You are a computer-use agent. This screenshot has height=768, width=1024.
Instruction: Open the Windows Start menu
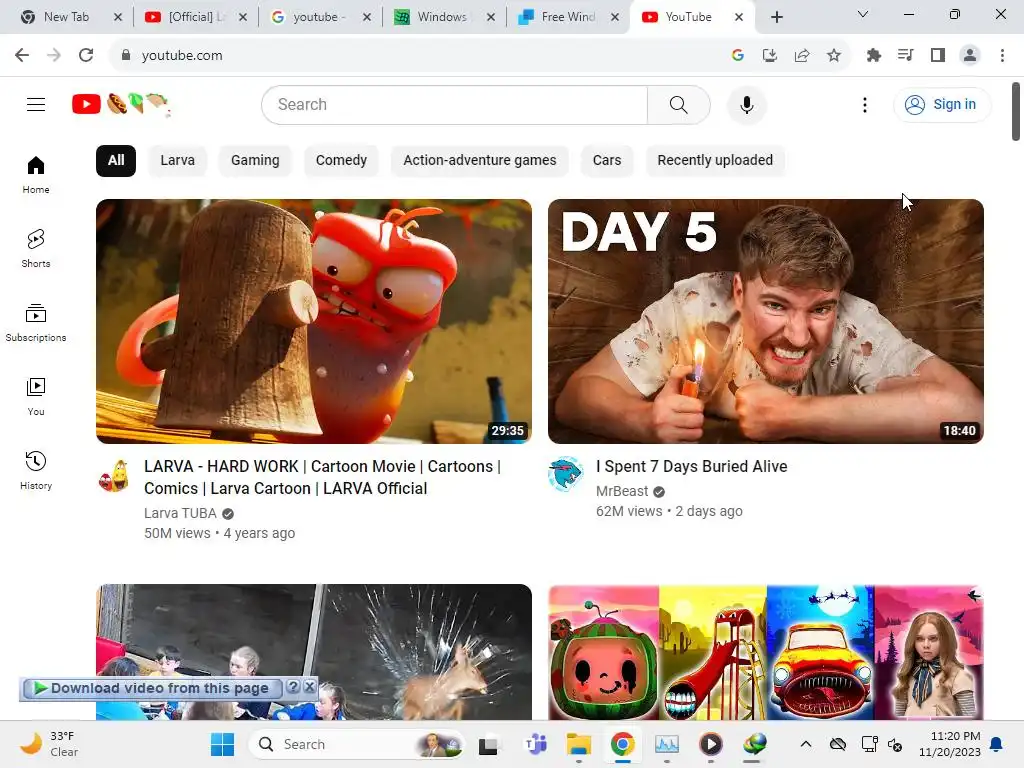point(222,744)
